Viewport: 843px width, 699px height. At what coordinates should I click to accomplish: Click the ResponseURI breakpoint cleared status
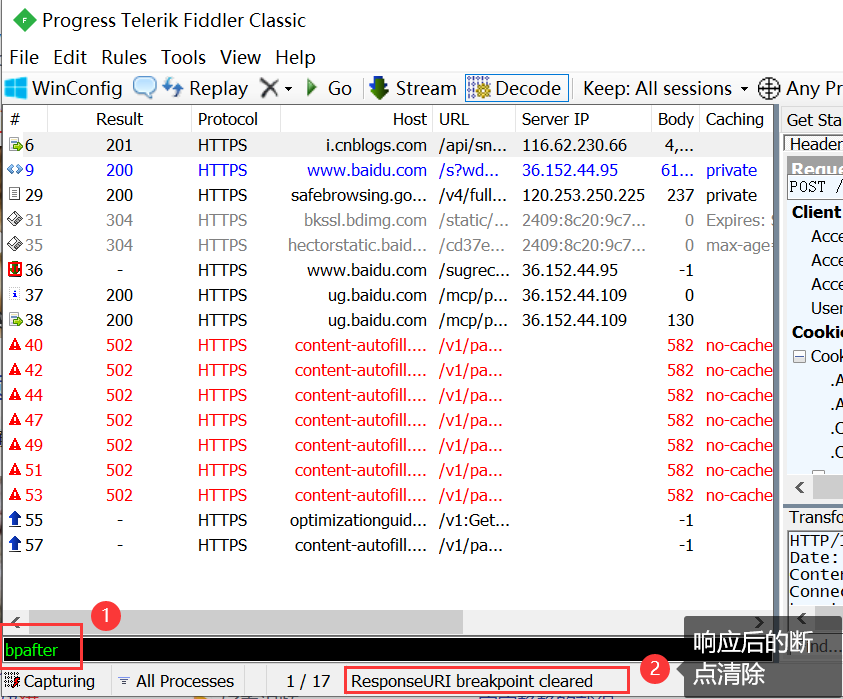click(471, 681)
